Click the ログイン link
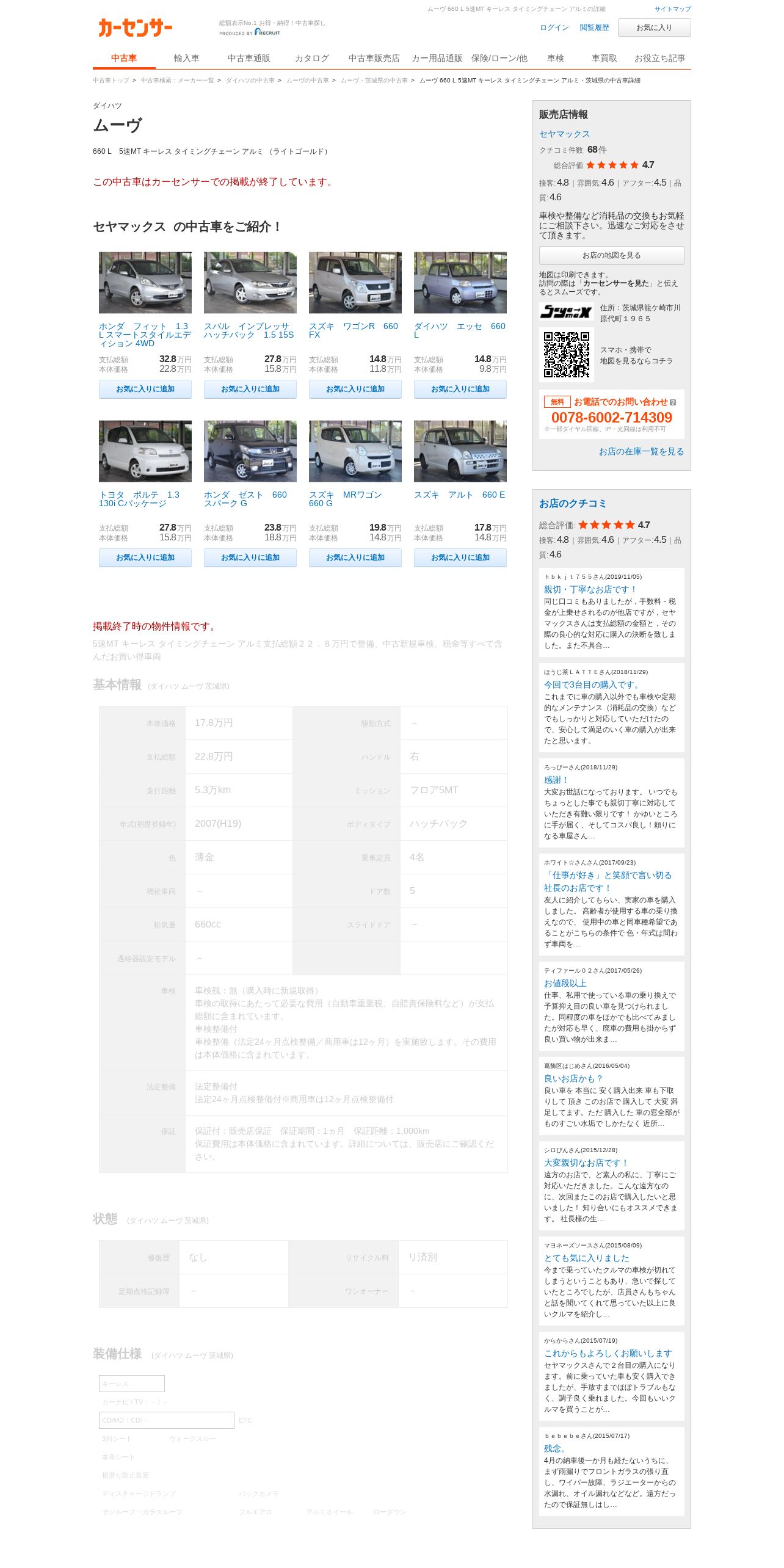 click(x=554, y=27)
